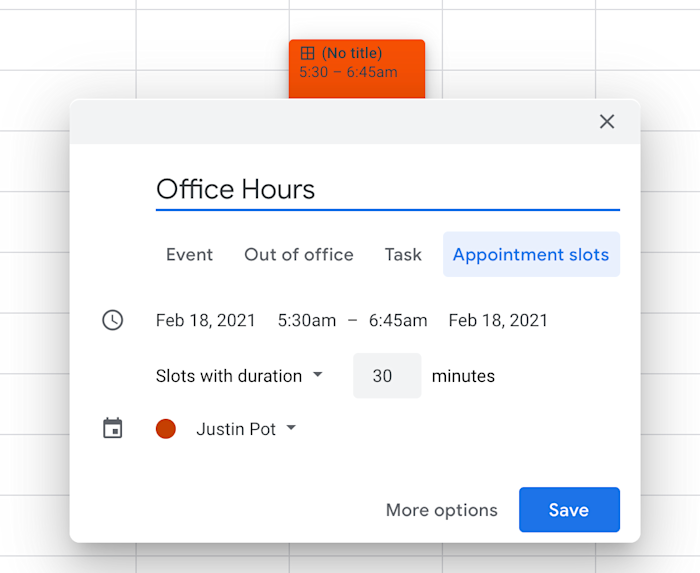Close the event creation dialog
This screenshot has height=573, width=700.
pos(607,121)
